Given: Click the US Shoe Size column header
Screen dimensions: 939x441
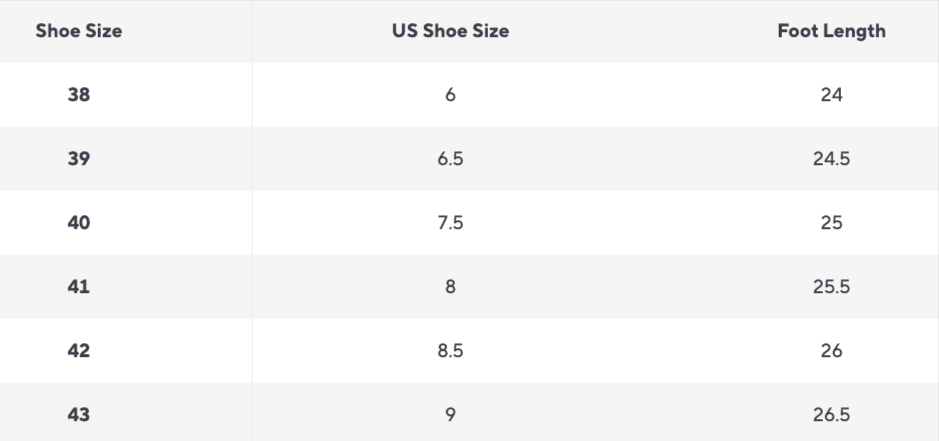Looking at the screenshot, I should [x=450, y=31].
